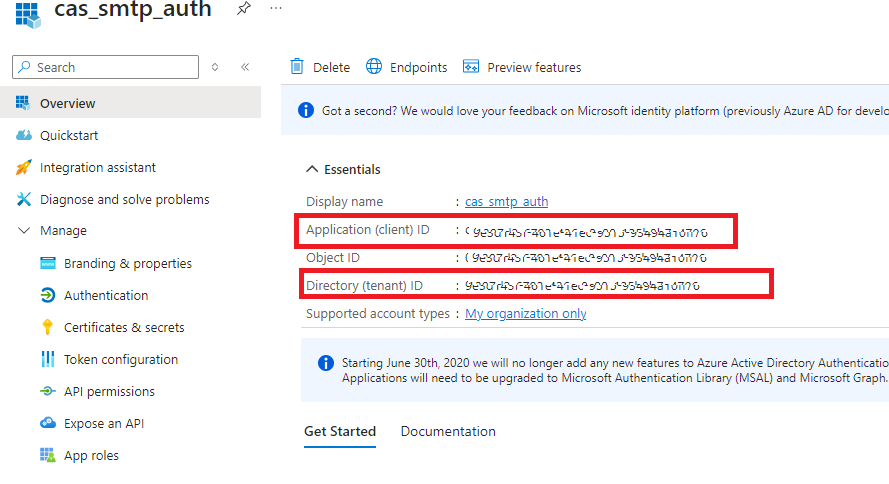The height and width of the screenshot is (484, 889).
Task: Click the Essentials heading
Action: [352, 169]
